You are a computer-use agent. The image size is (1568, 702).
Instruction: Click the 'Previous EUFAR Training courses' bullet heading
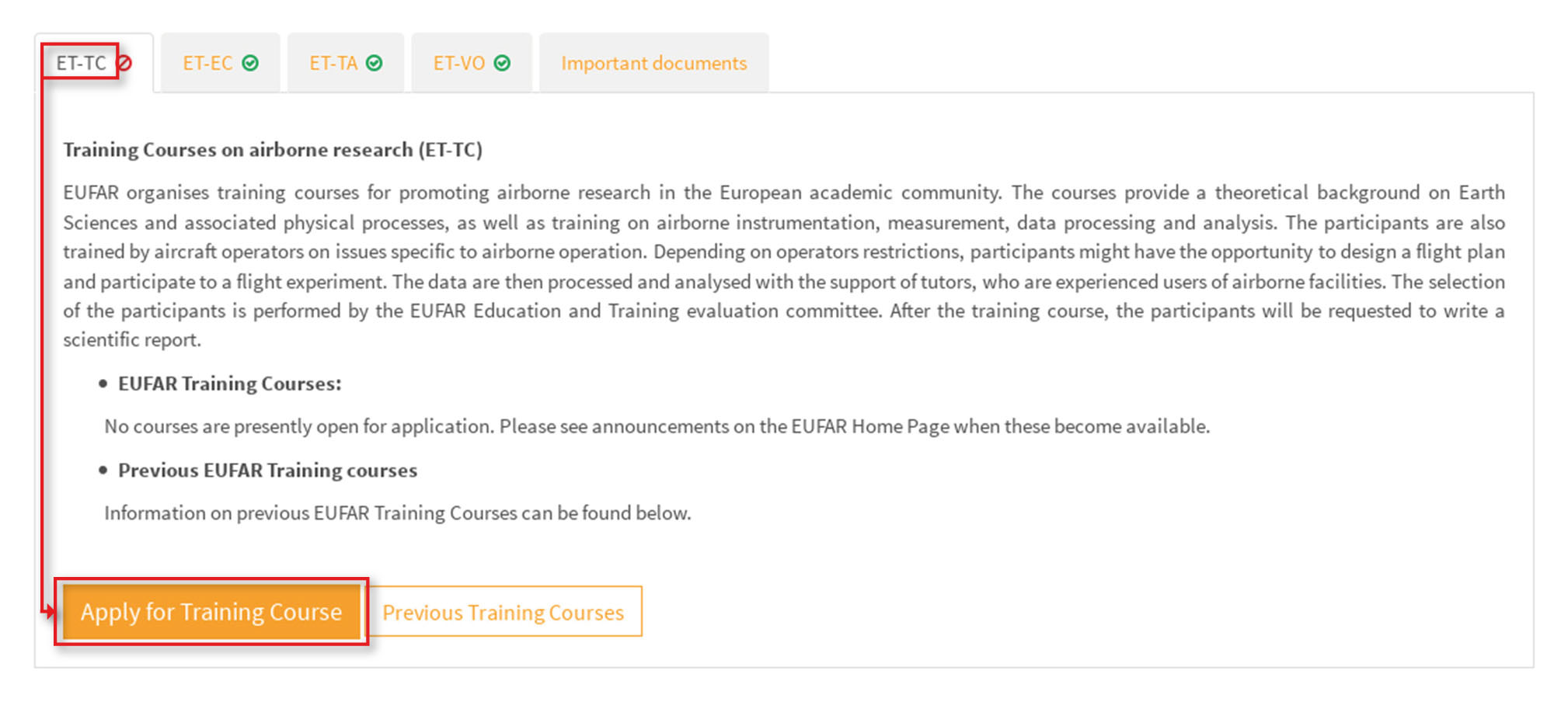[267, 471]
